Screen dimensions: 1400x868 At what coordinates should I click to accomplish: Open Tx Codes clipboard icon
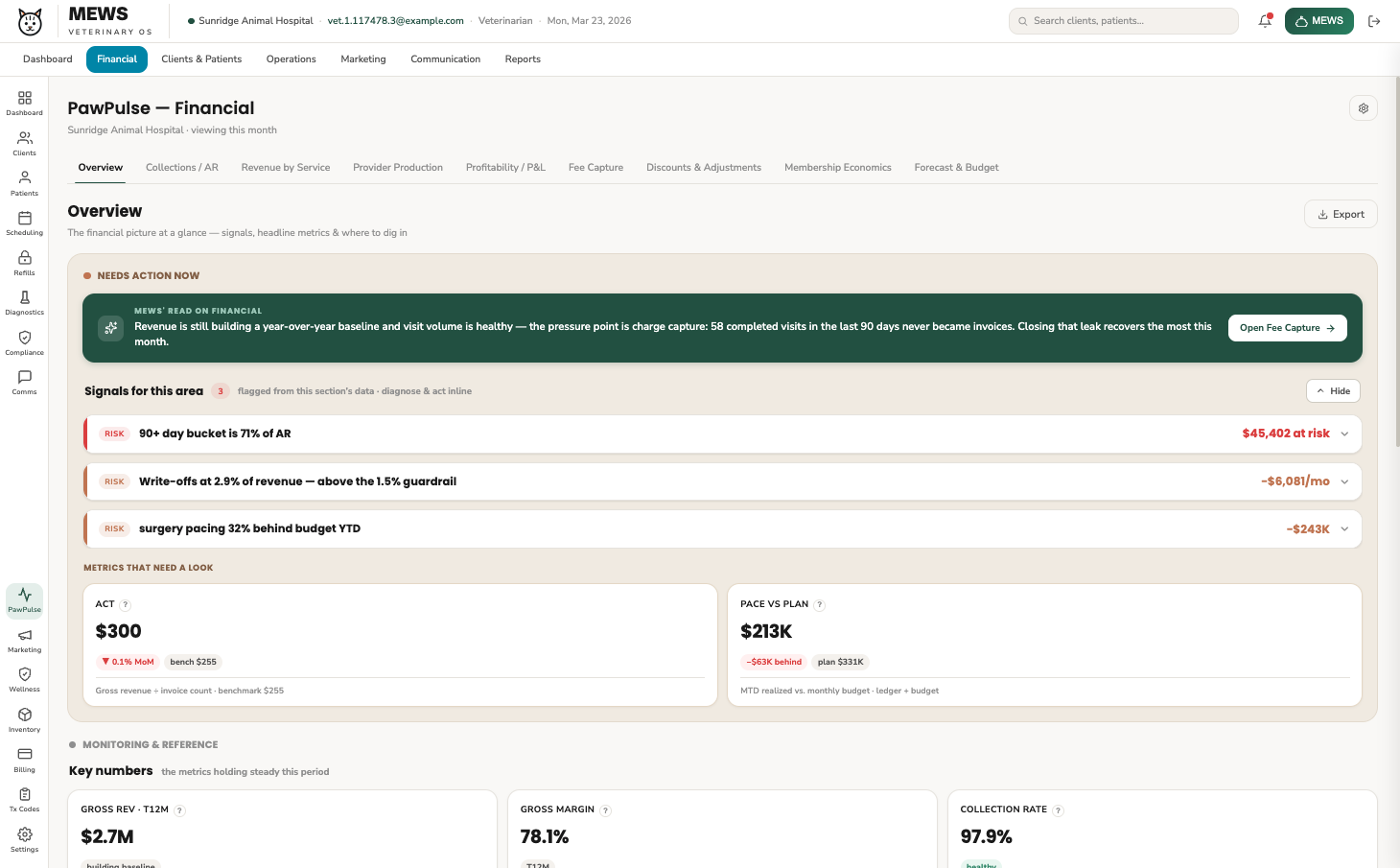pyautogui.click(x=24, y=799)
